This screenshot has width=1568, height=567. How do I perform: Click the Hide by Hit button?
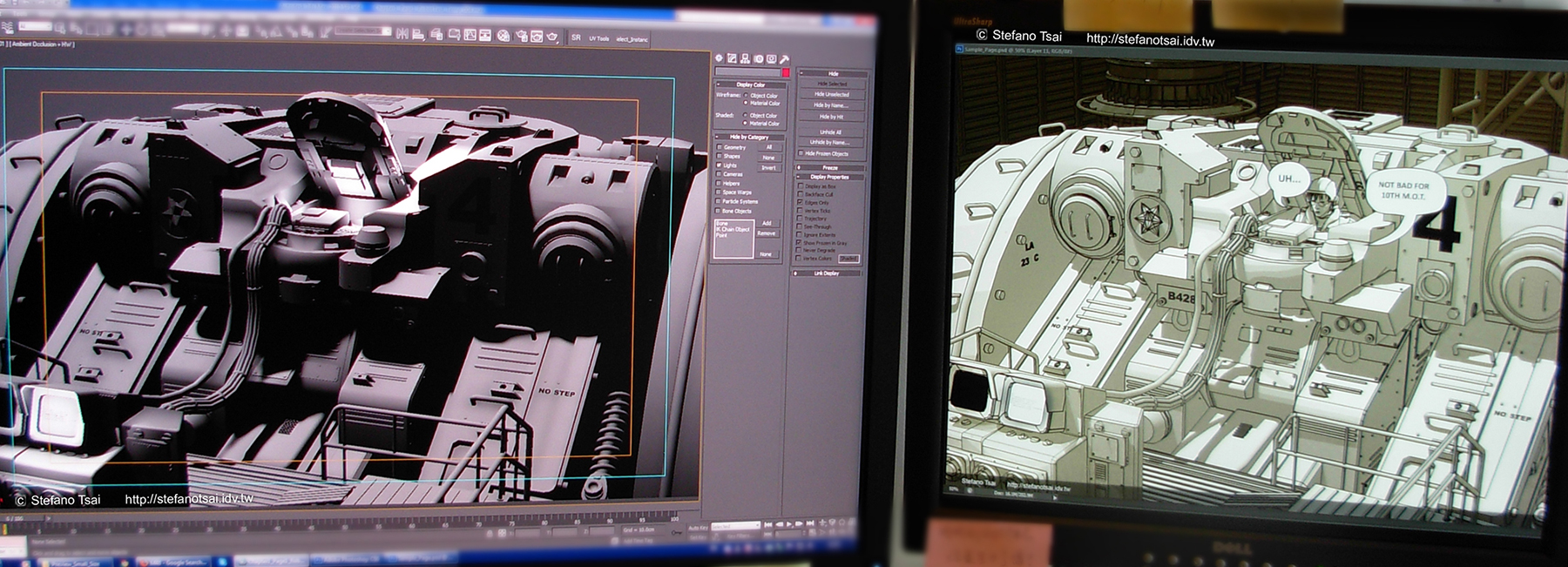tap(832, 116)
